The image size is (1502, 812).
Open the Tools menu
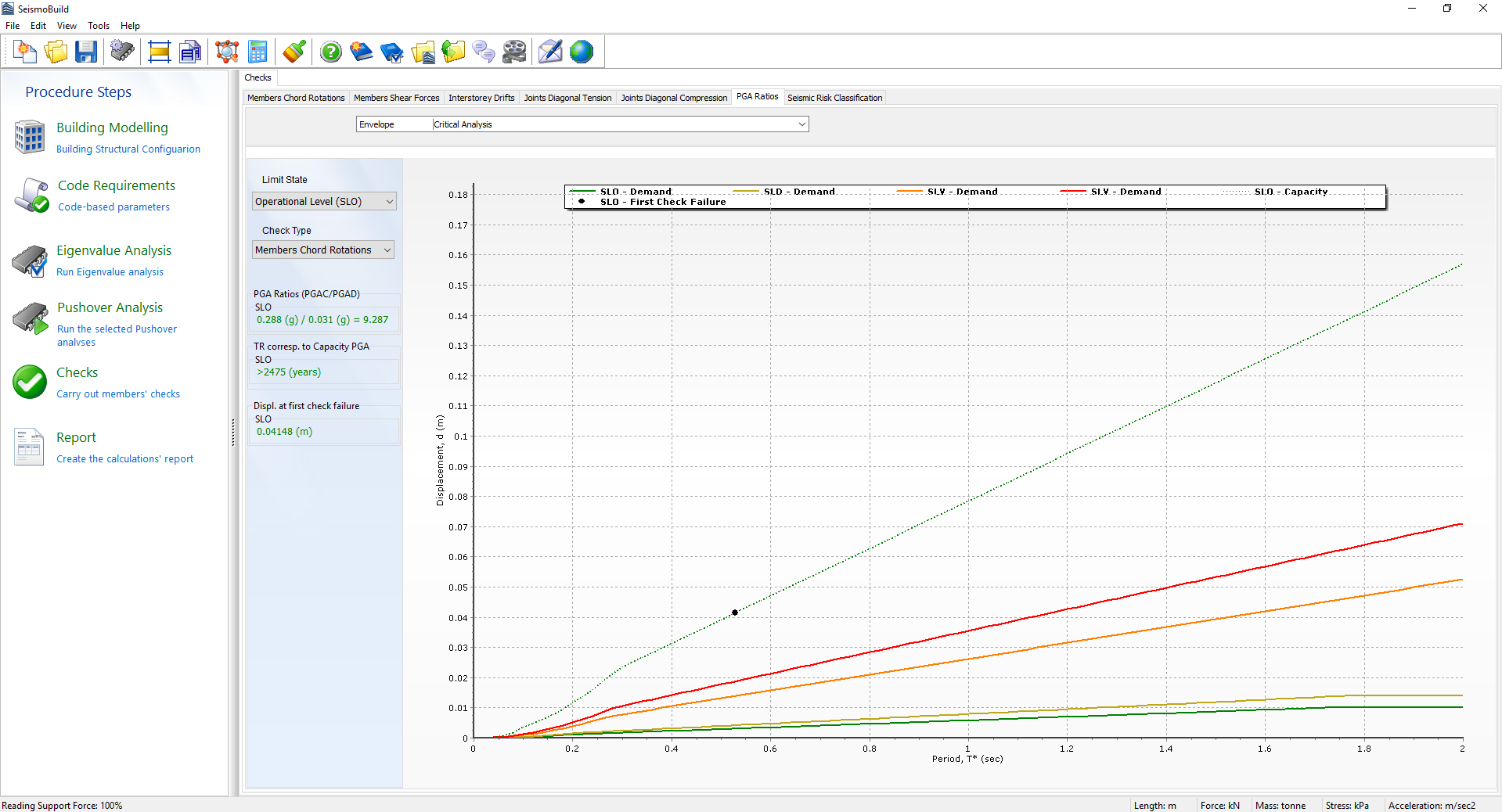(99, 26)
